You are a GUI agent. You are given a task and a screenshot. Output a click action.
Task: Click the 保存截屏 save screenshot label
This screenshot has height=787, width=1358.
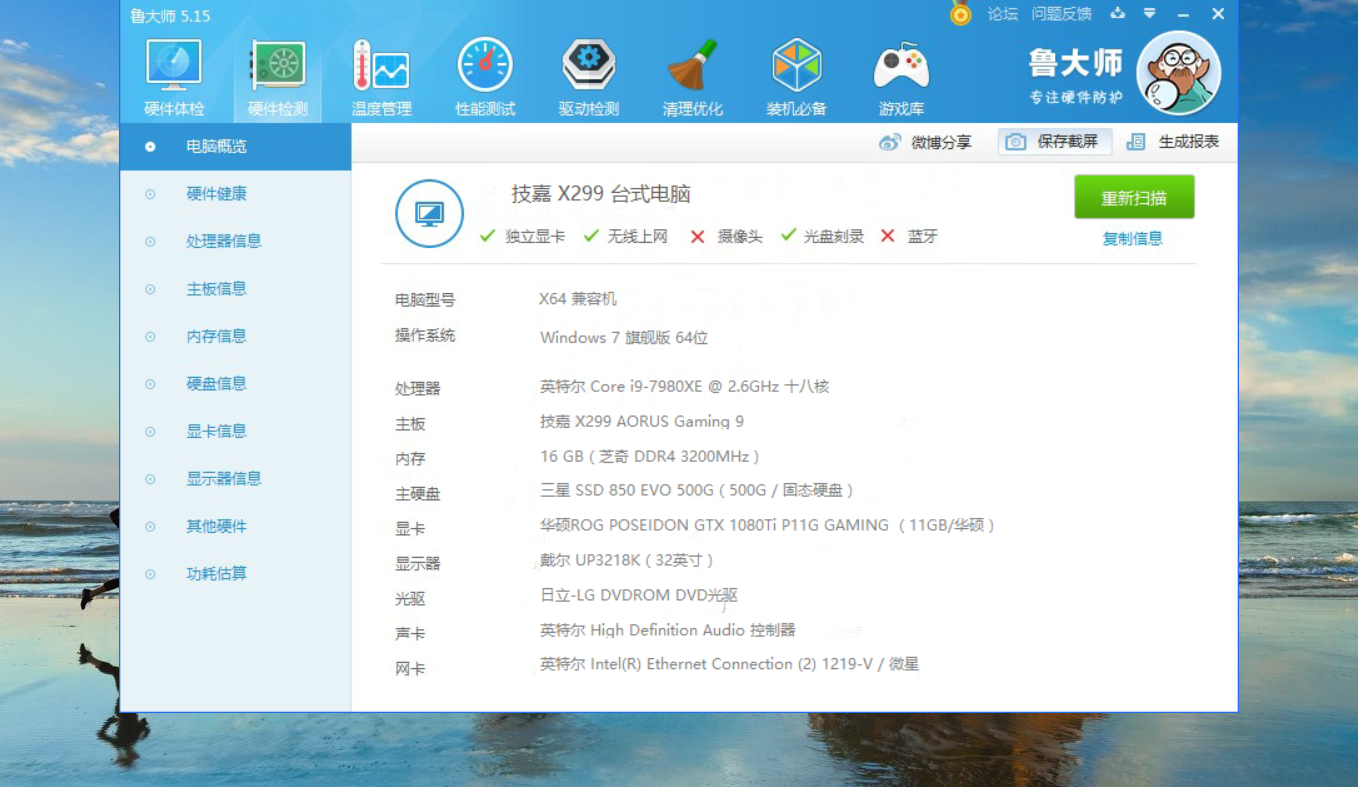(x=1068, y=142)
